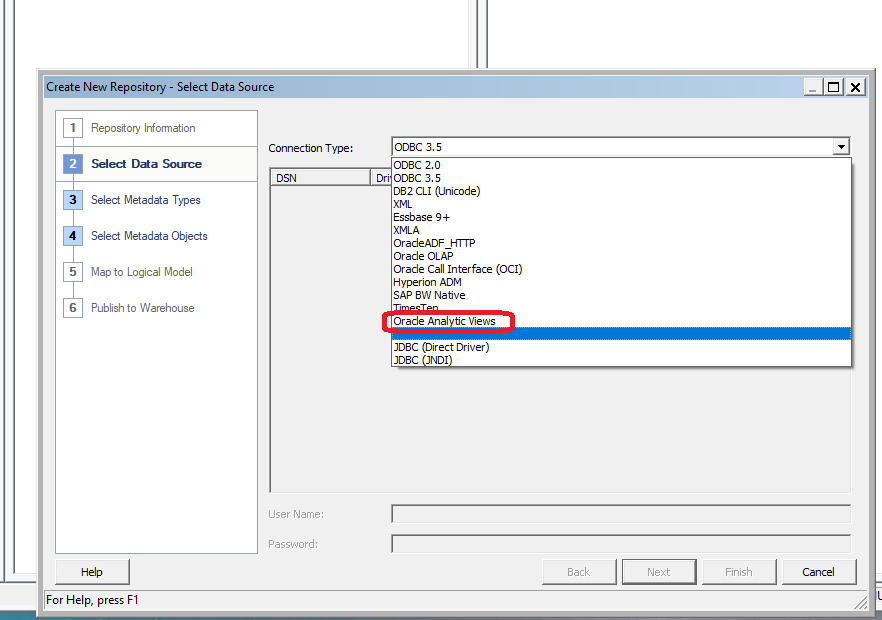This screenshot has width=882, height=620.
Task: Pick XML connection type
Action: point(621,204)
